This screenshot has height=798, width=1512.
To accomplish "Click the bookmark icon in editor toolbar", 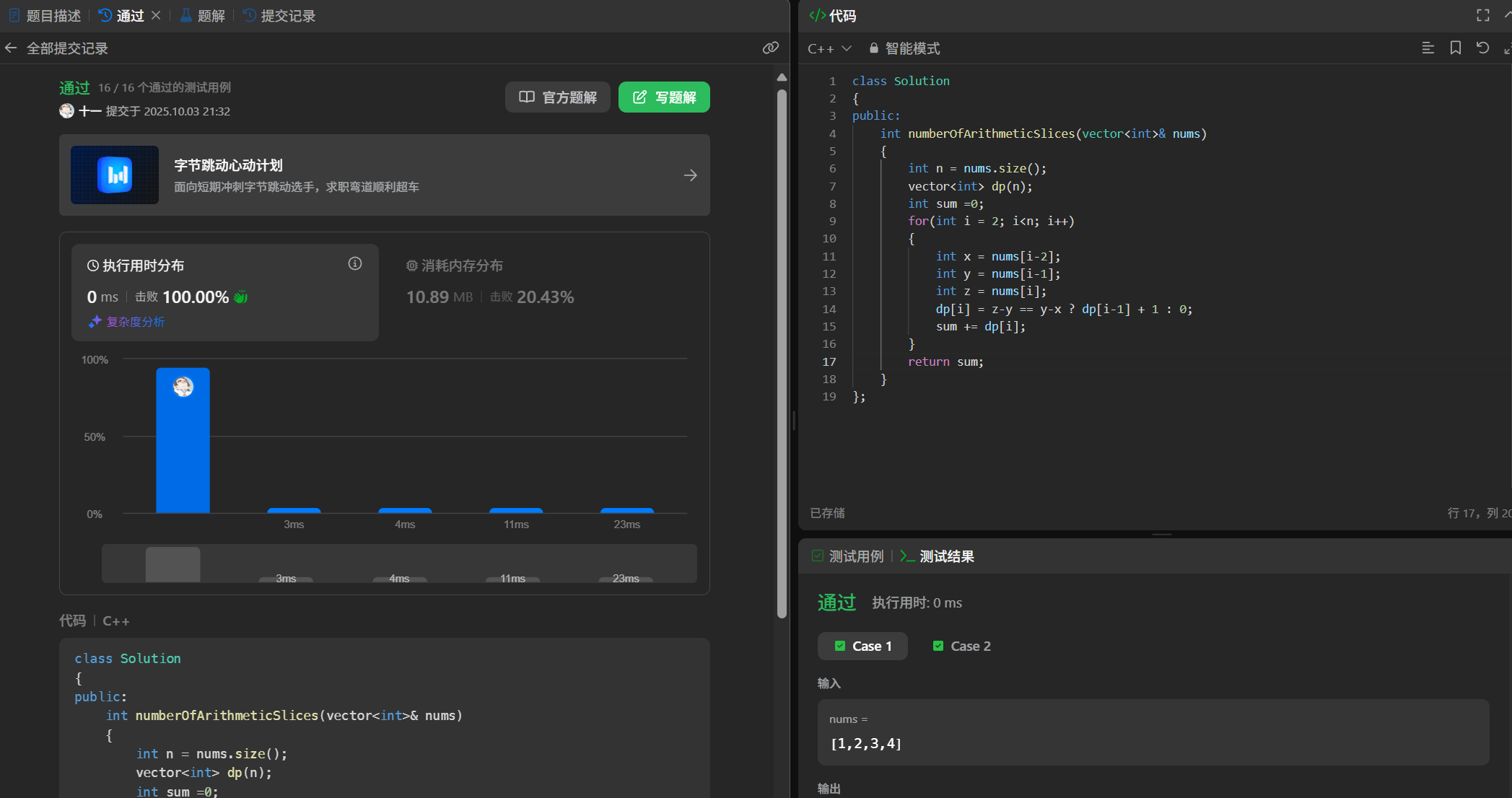I will (1455, 48).
